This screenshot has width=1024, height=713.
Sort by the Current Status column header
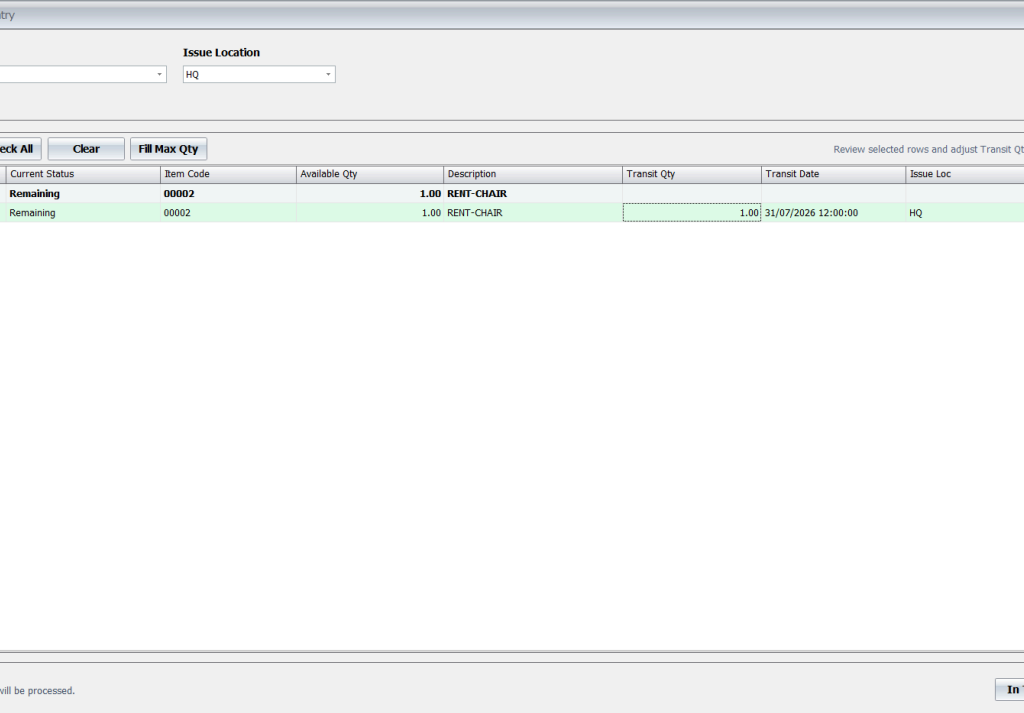(x=84, y=174)
